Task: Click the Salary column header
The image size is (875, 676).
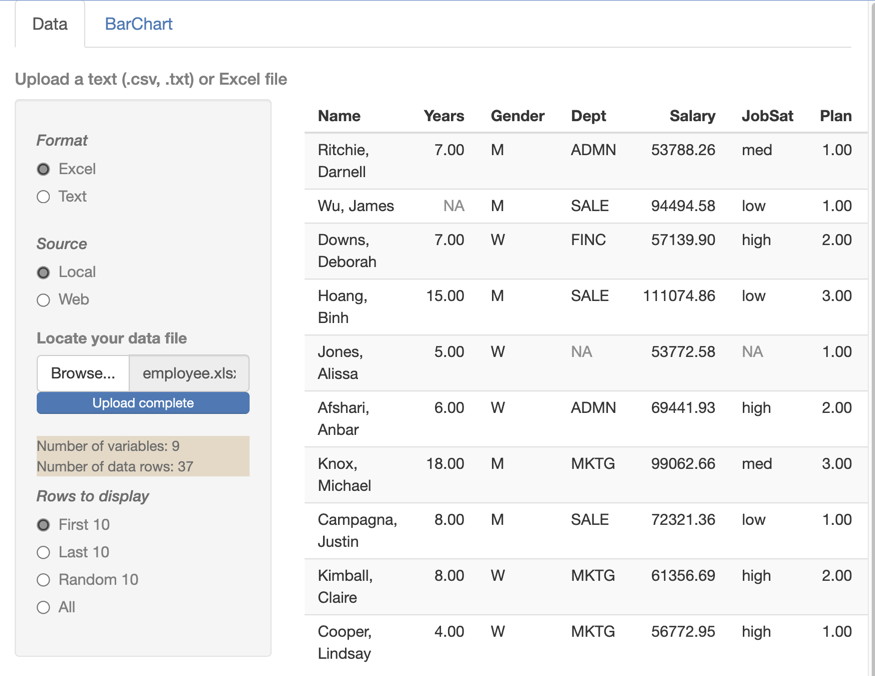Action: tap(692, 116)
